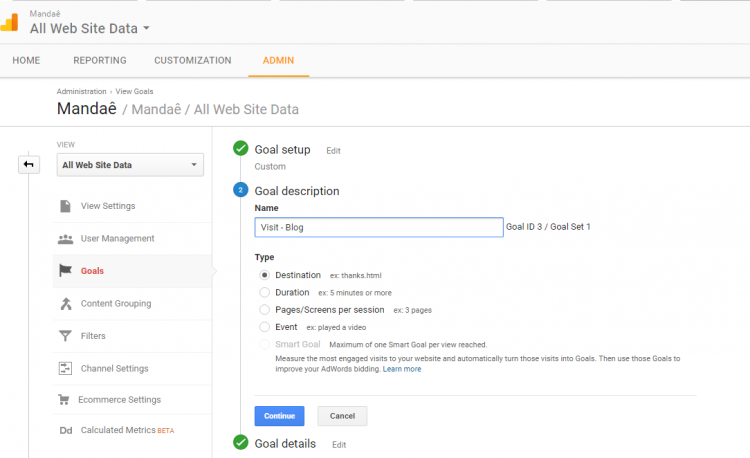This screenshot has width=750, height=458.
Task: Click Edit next to Goal details
Action: (339, 445)
